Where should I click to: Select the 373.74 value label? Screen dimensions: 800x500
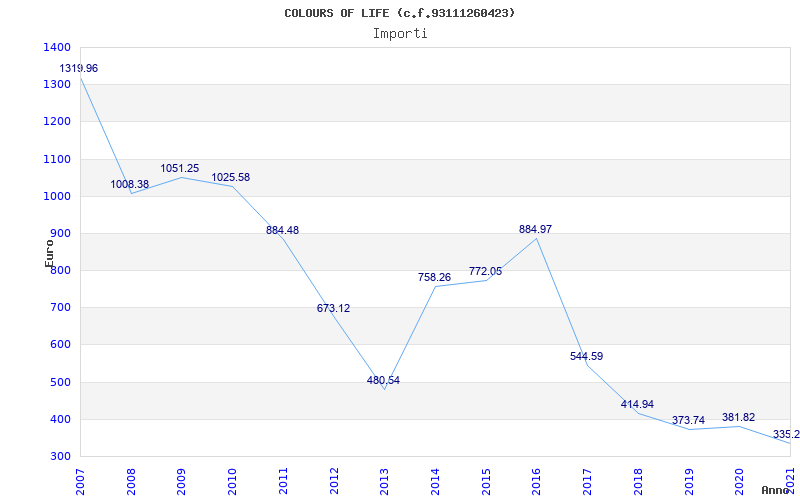pyautogui.click(x=688, y=420)
